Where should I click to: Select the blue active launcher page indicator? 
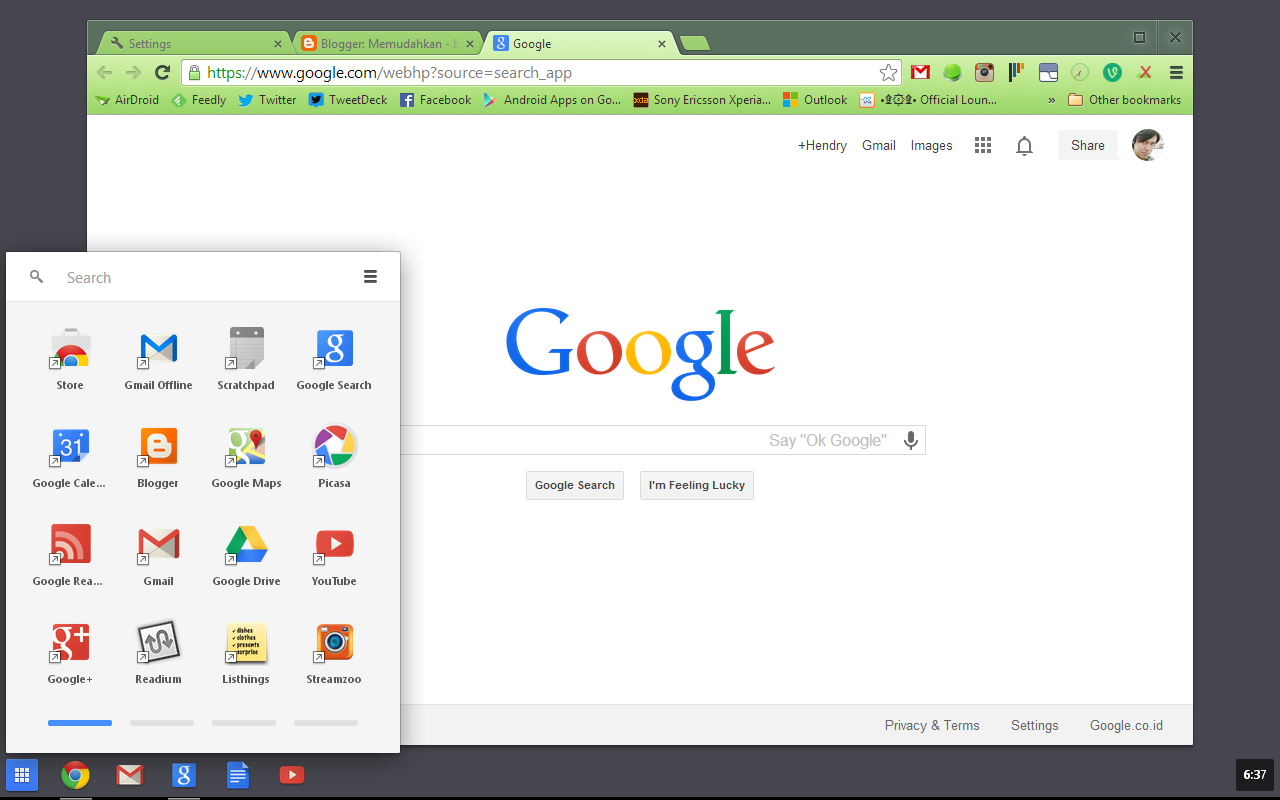[x=80, y=722]
